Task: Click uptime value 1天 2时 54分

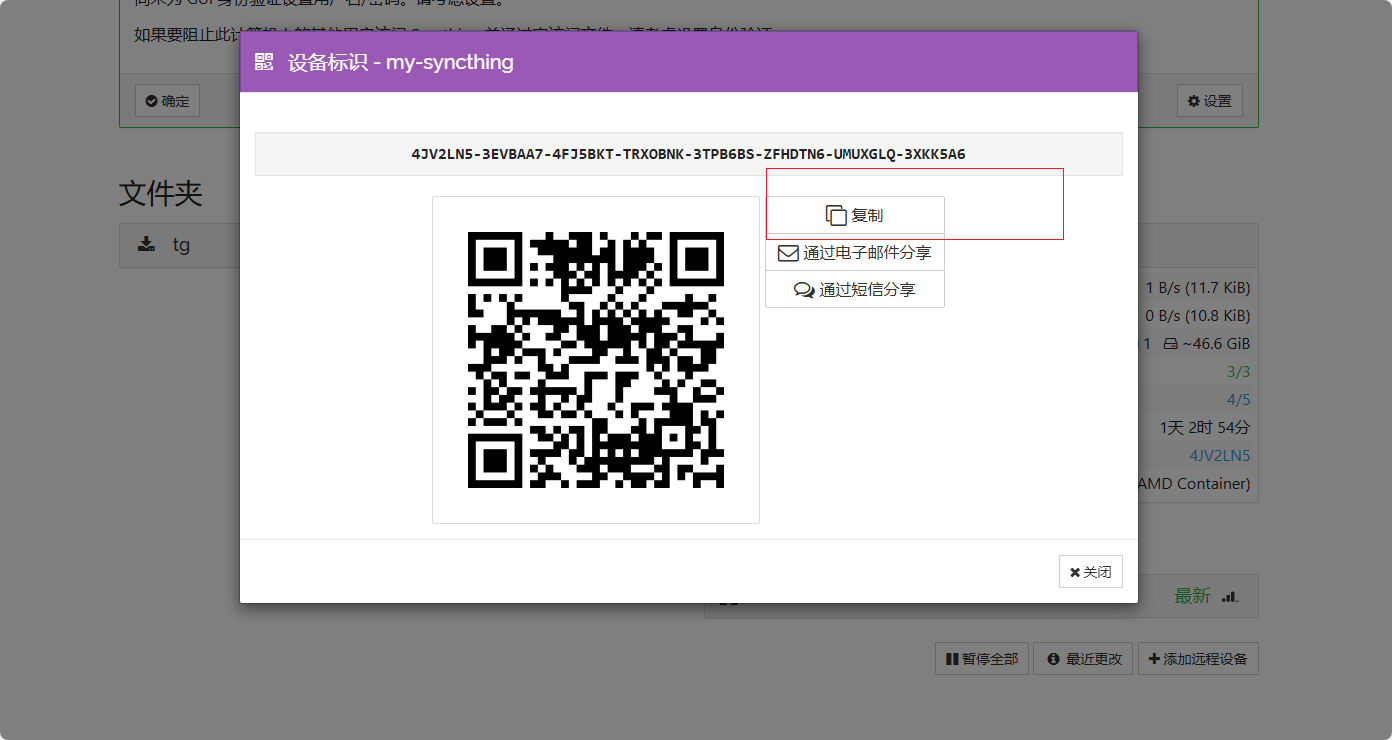Action: (1205, 428)
